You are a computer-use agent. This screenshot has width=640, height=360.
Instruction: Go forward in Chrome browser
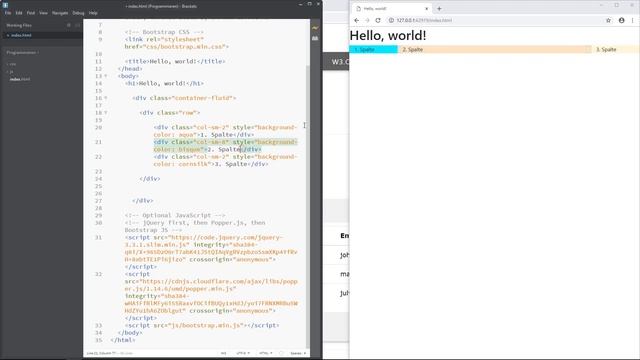pyautogui.click(x=367, y=20)
